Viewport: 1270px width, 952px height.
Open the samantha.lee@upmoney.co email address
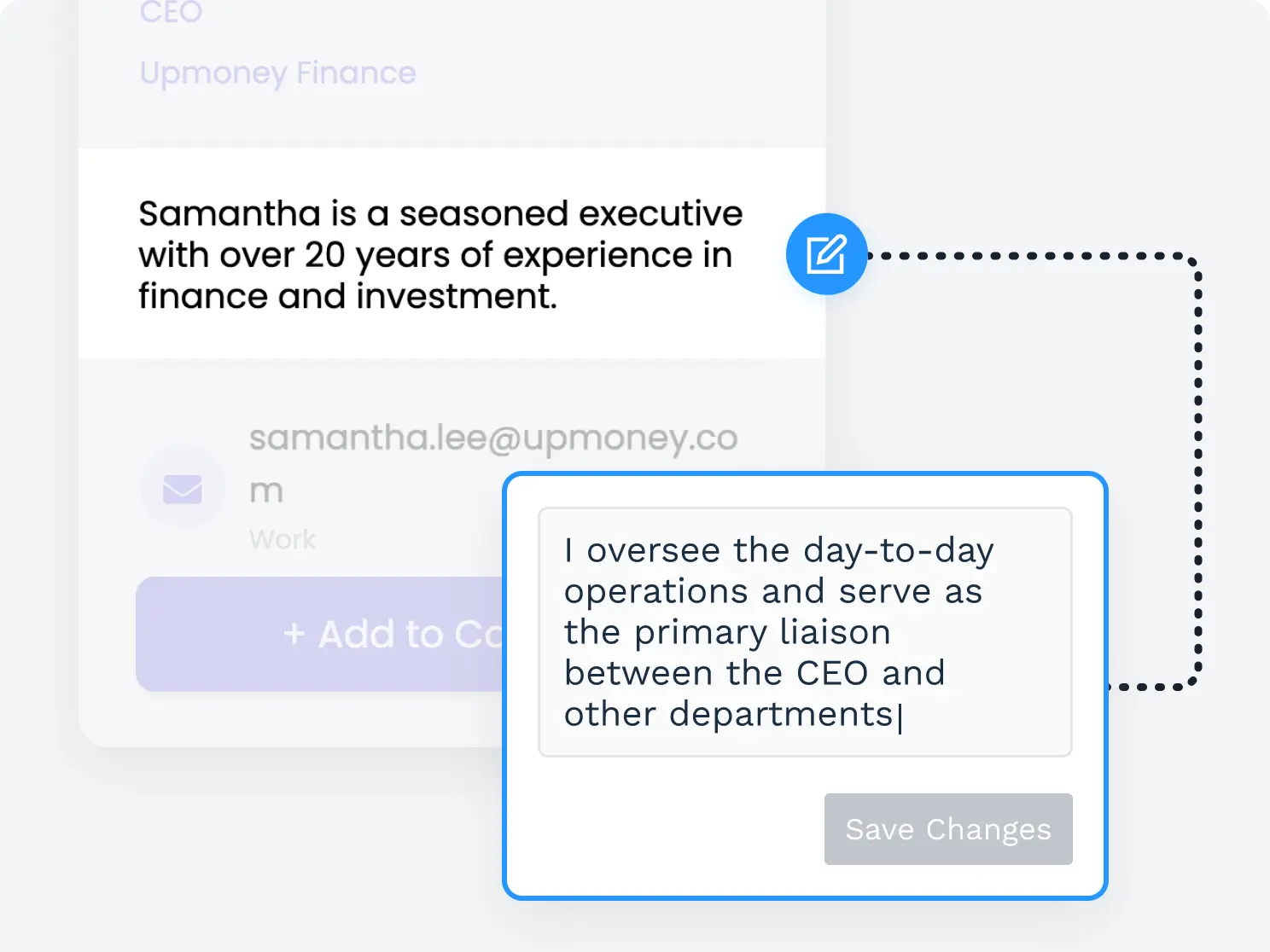coord(493,438)
